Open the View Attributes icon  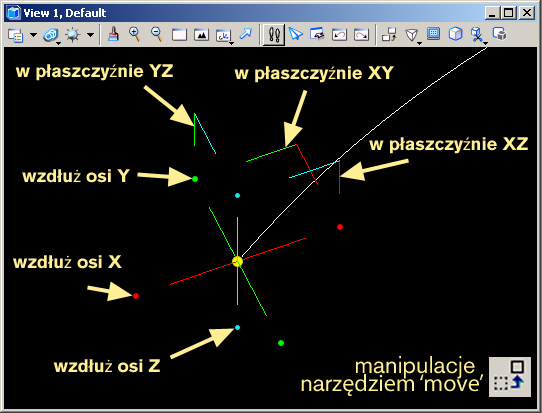tap(16, 35)
